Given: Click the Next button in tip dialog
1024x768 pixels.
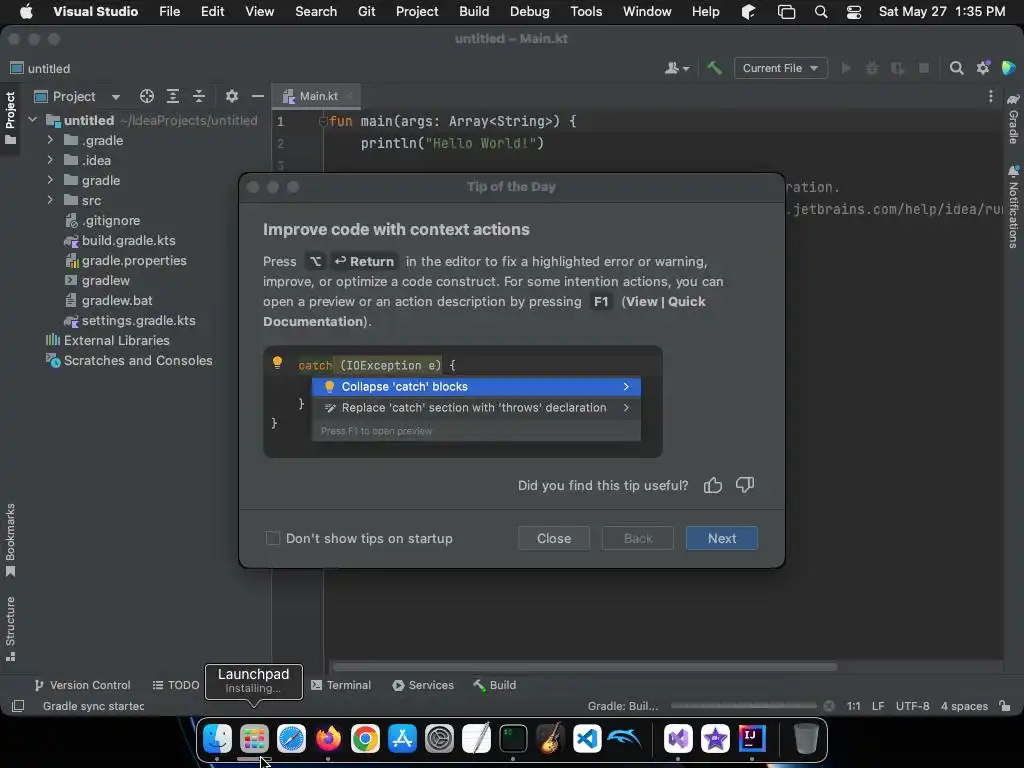Looking at the screenshot, I should (722, 538).
